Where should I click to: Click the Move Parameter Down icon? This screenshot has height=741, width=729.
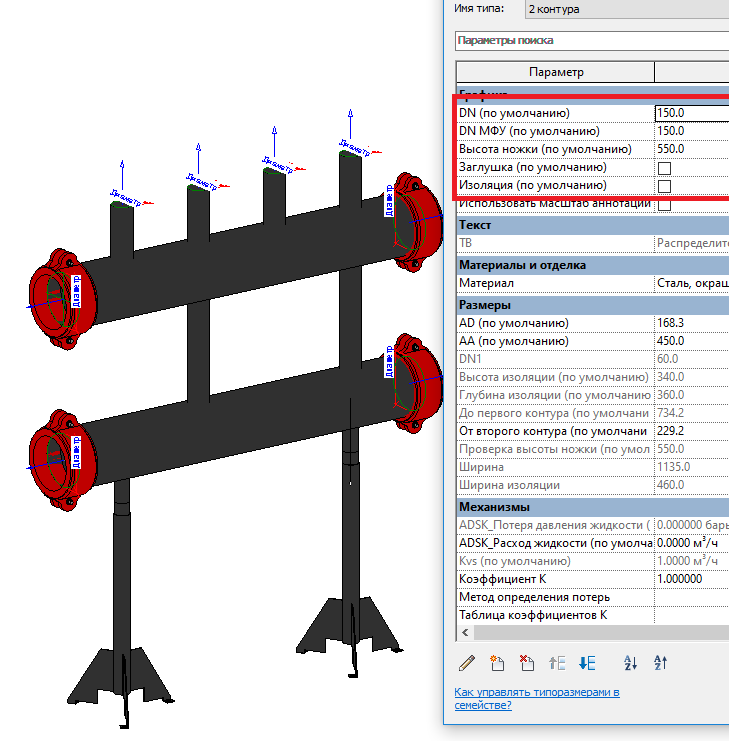pyautogui.click(x=588, y=662)
